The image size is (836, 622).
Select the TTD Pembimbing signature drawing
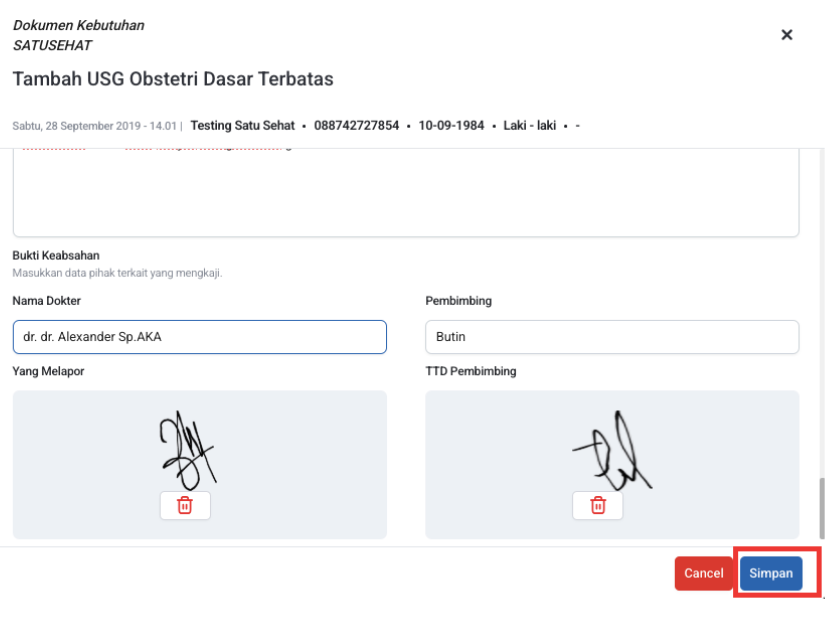point(612,450)
